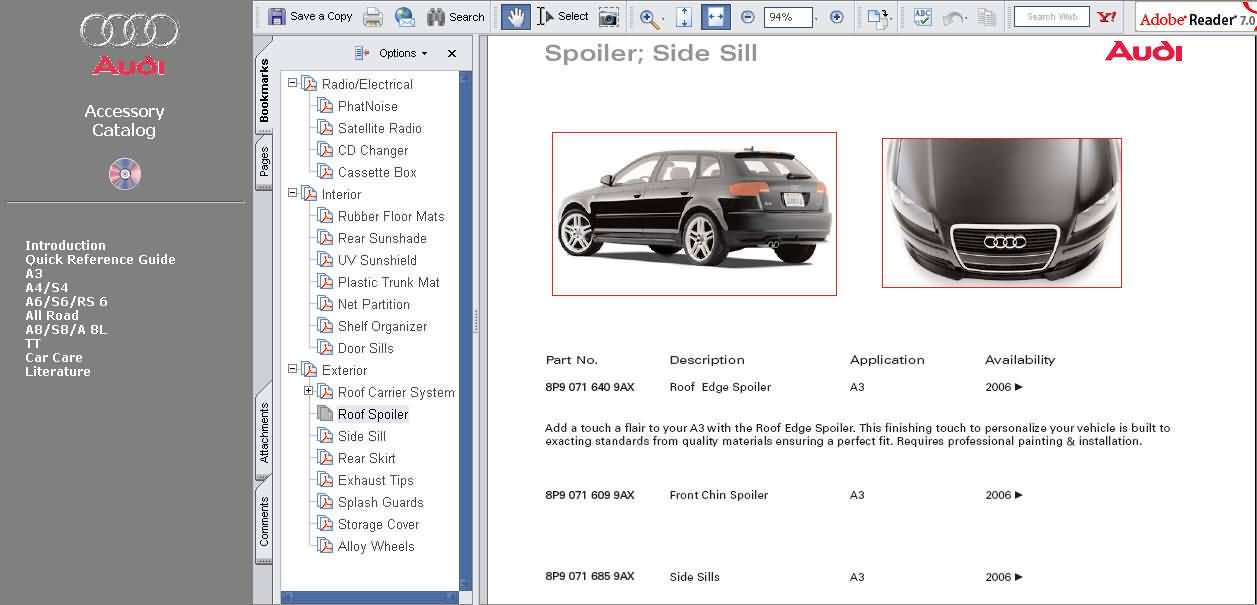The height and width of the screenshot is (605, 1257).
Task: Click the Rotate view pages icon
Action: (876, 17)
